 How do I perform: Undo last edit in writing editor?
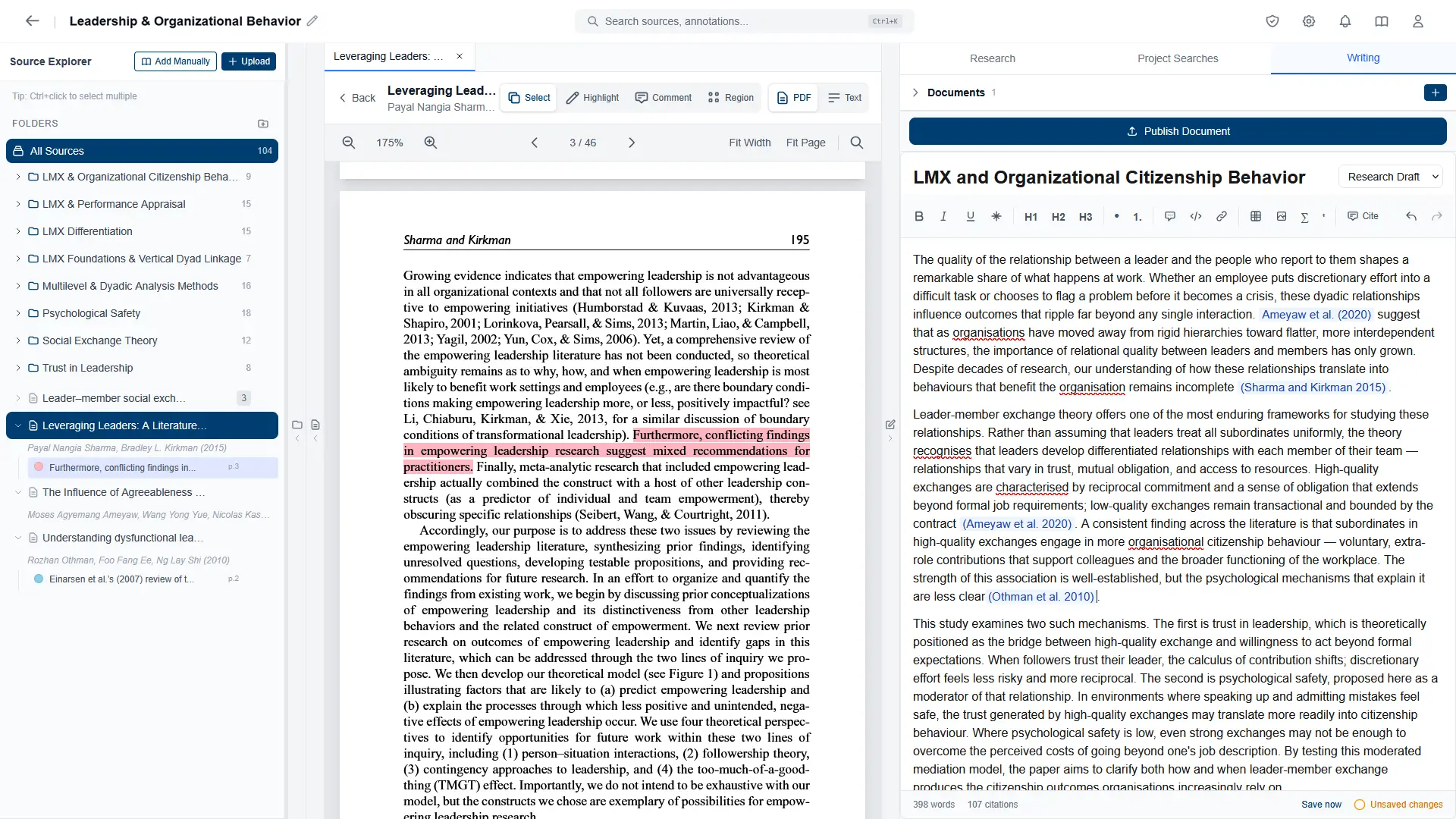1411,216
